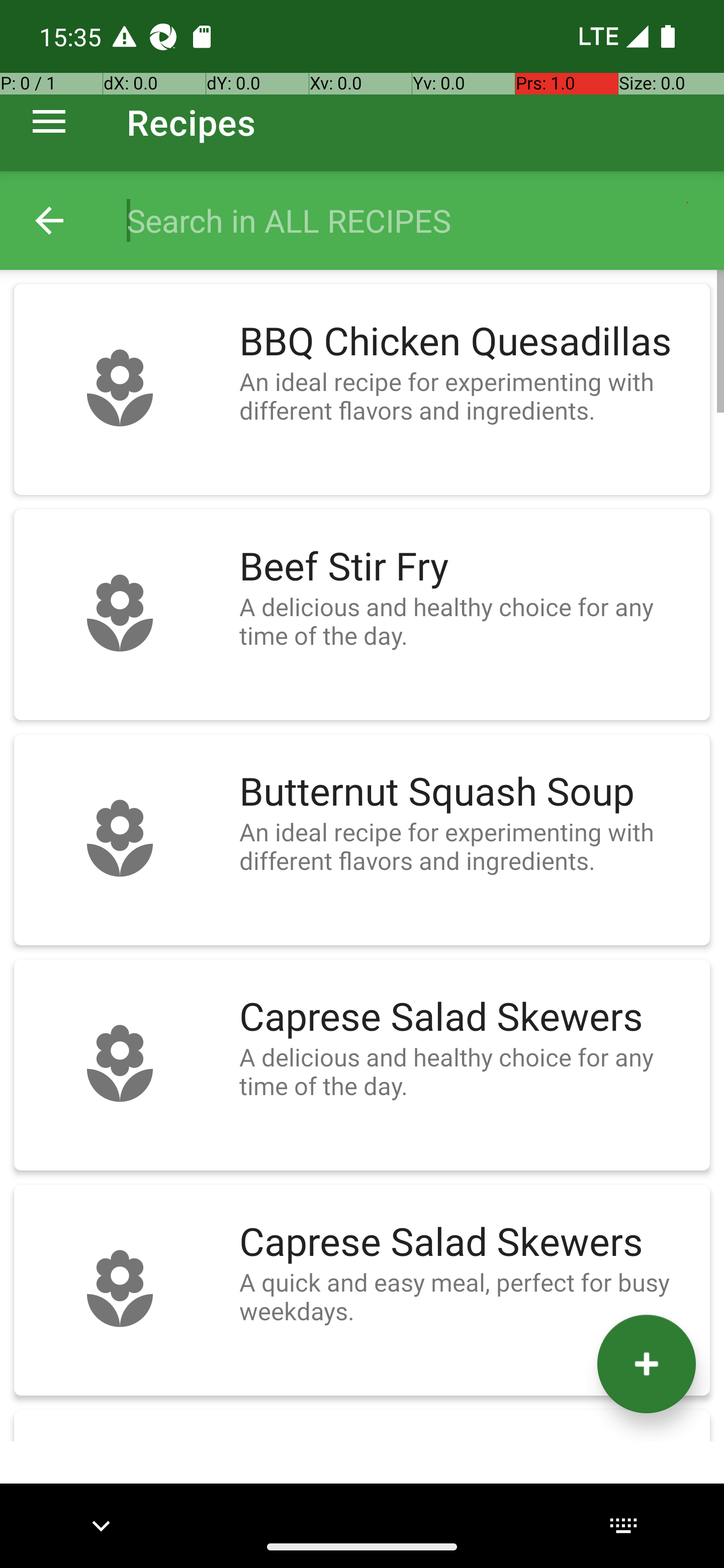Tap the back arrow beside search
Viewport: 724px width, 1568px height.
click(49, 220)
